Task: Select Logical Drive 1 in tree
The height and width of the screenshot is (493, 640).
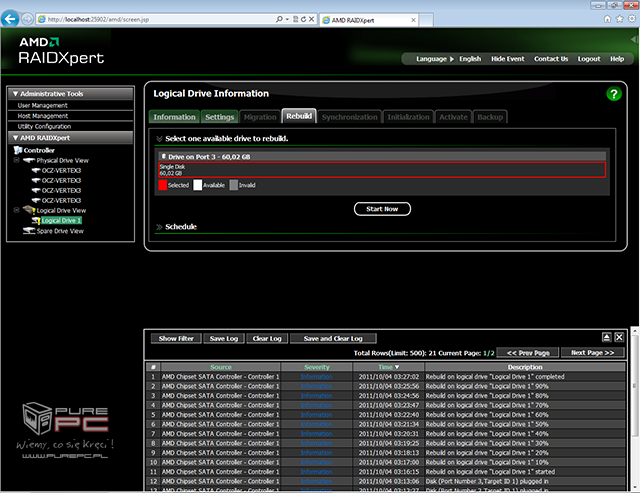Action: click(x=61, y=220)
